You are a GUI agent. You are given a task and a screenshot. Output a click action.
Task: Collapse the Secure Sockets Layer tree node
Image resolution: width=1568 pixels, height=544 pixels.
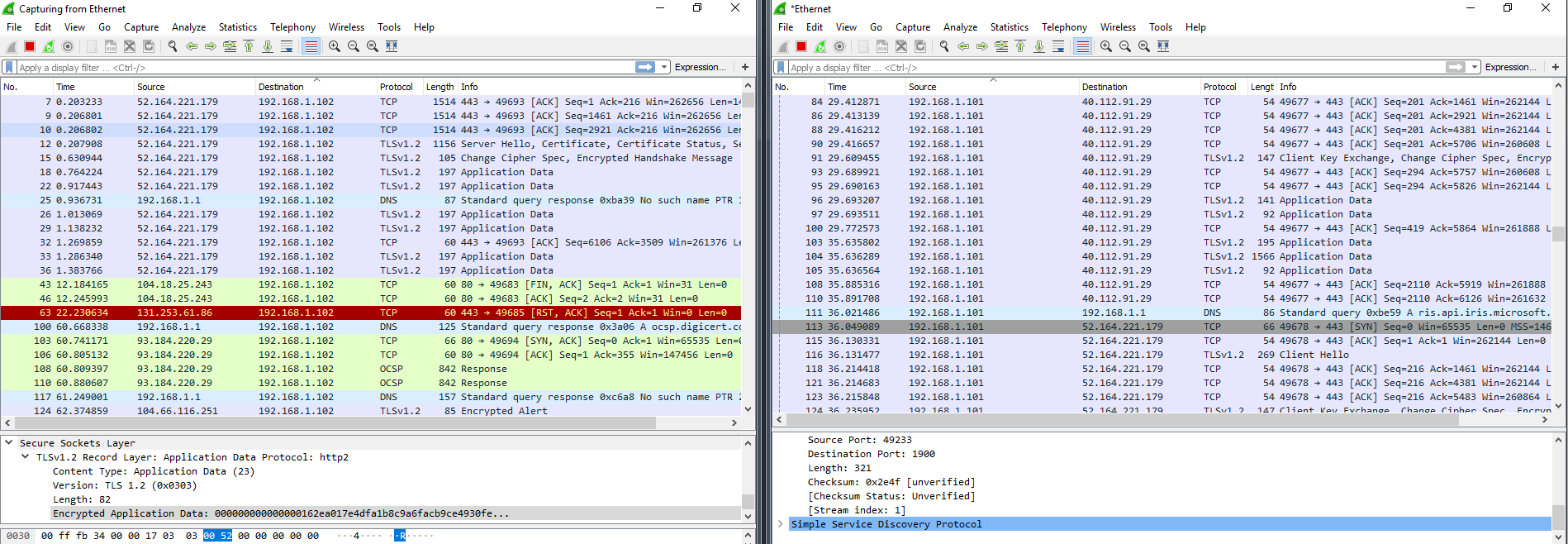tap(9, 443)
